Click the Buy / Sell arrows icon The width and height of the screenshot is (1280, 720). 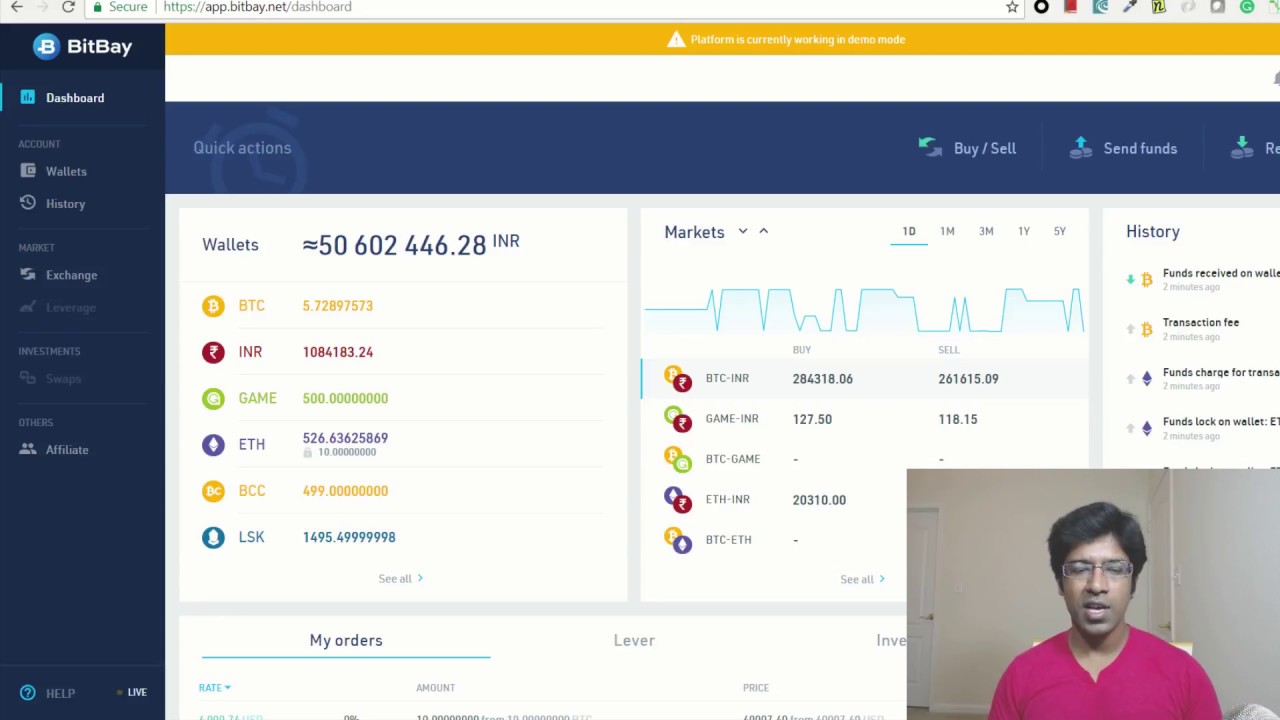(930, 148)
